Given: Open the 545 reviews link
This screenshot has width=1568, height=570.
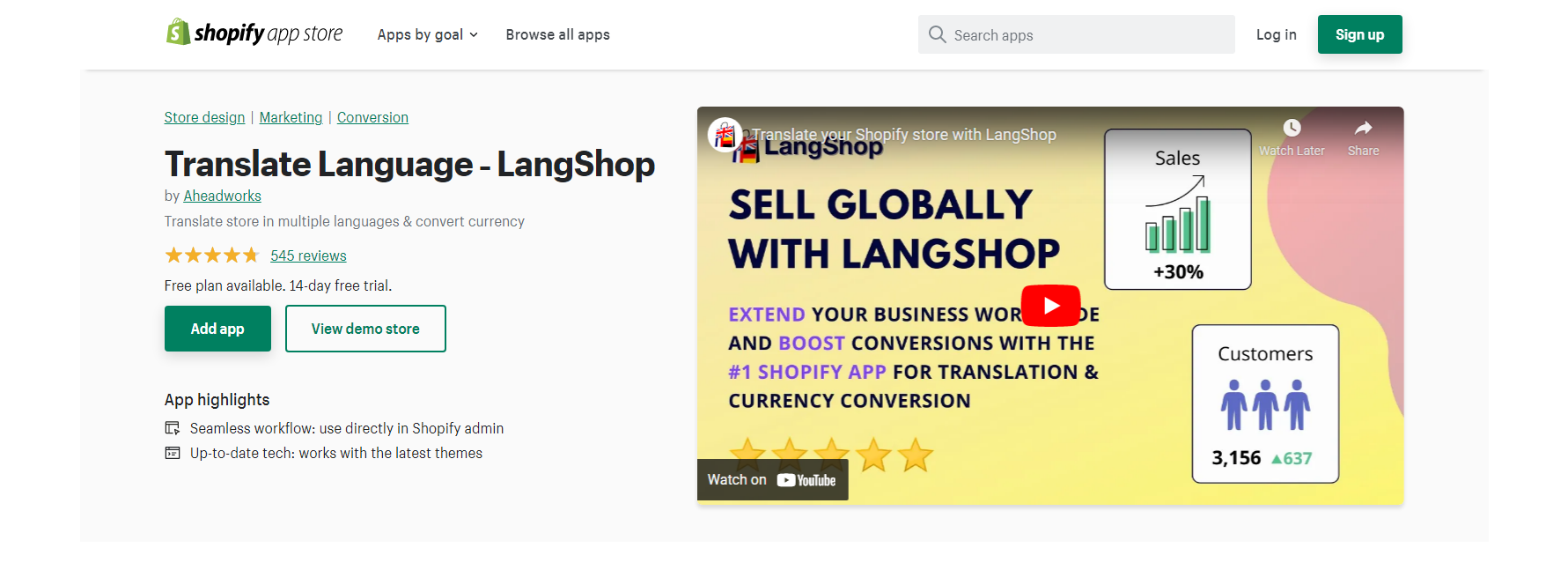Looking at the screenshot, I should click(308, 255).
